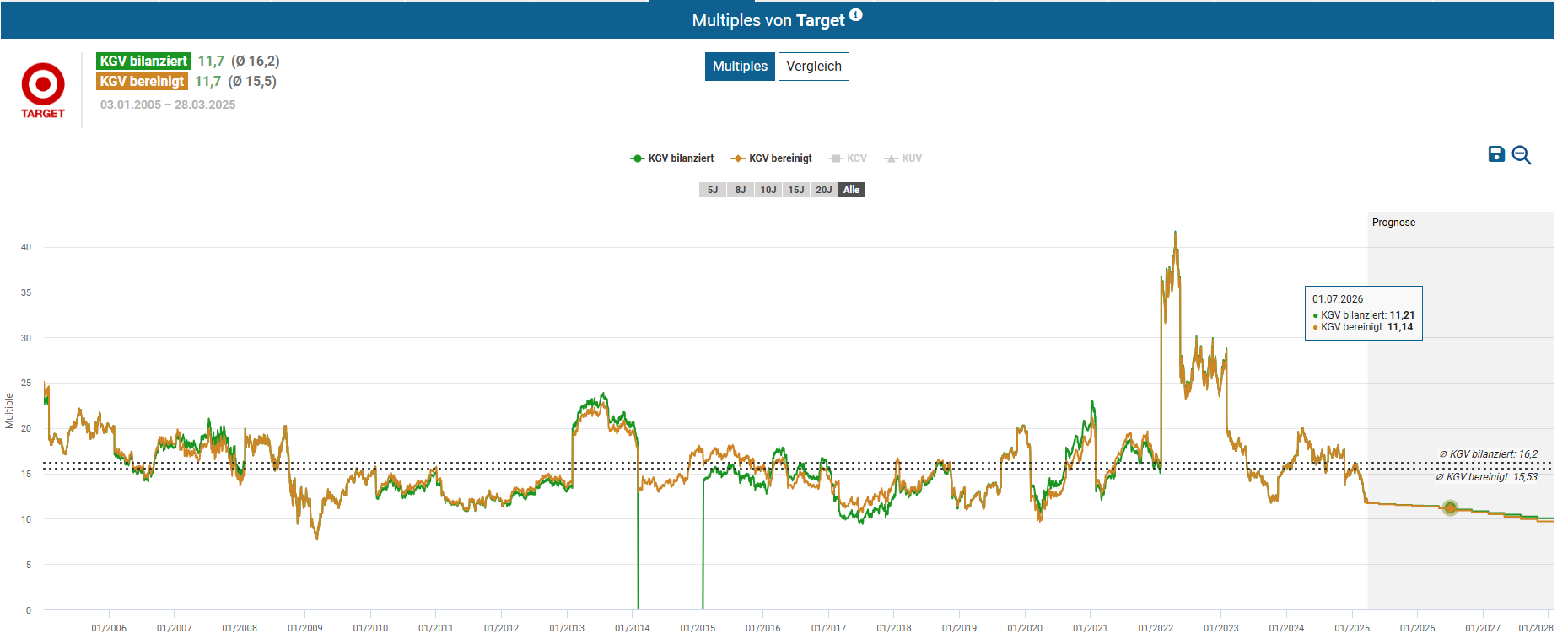The width and height of the screenshot is (1568, 644).
Task: Switch to the Multiples tab
Action: pyautogui.click(x=740, y=67)
